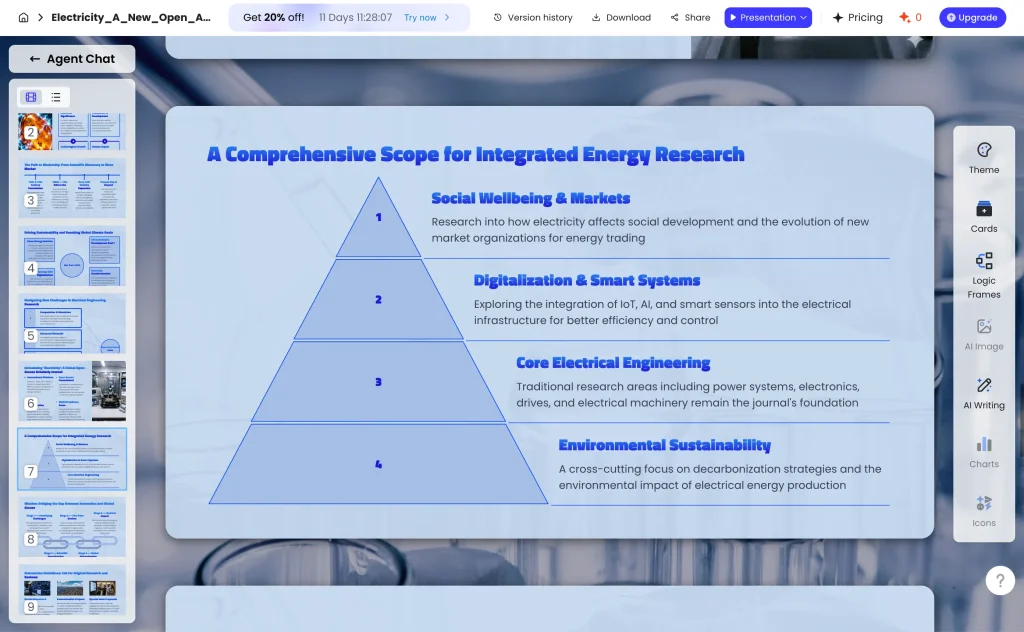Open the Theme panel icon
1024x632 pixels.
pos(984,158)
